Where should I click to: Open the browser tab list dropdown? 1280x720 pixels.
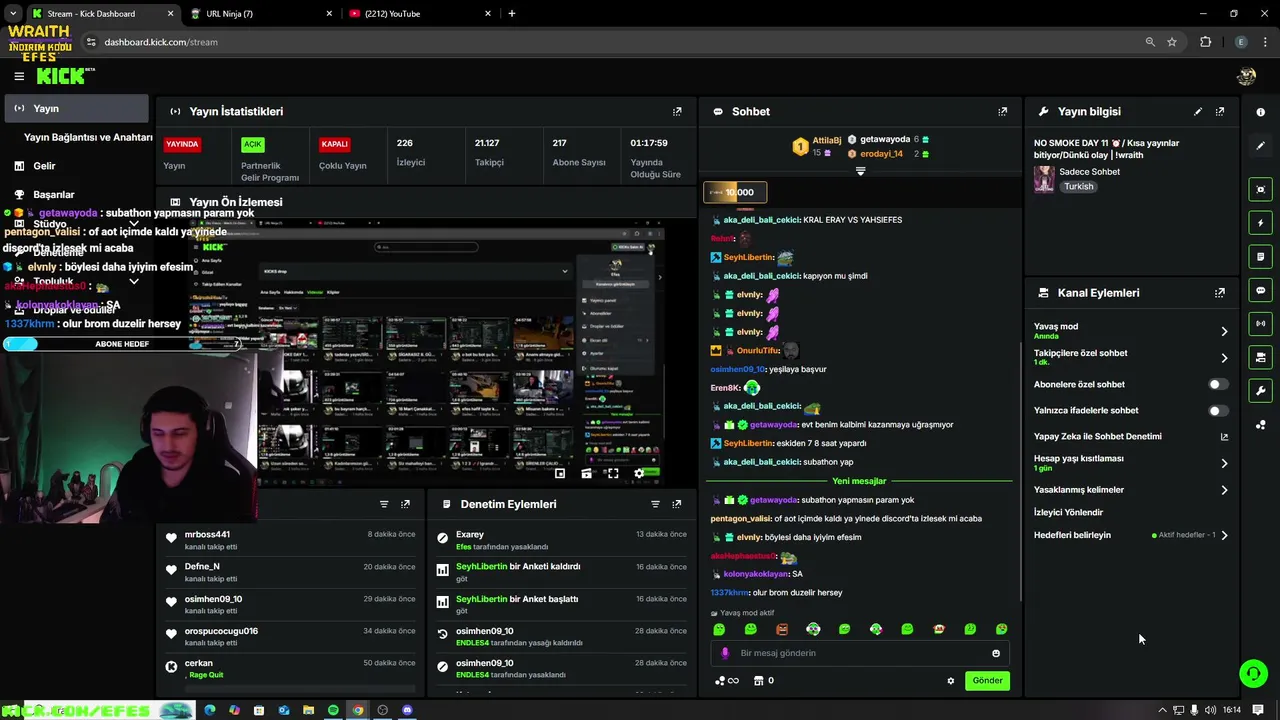click(13, 13)
